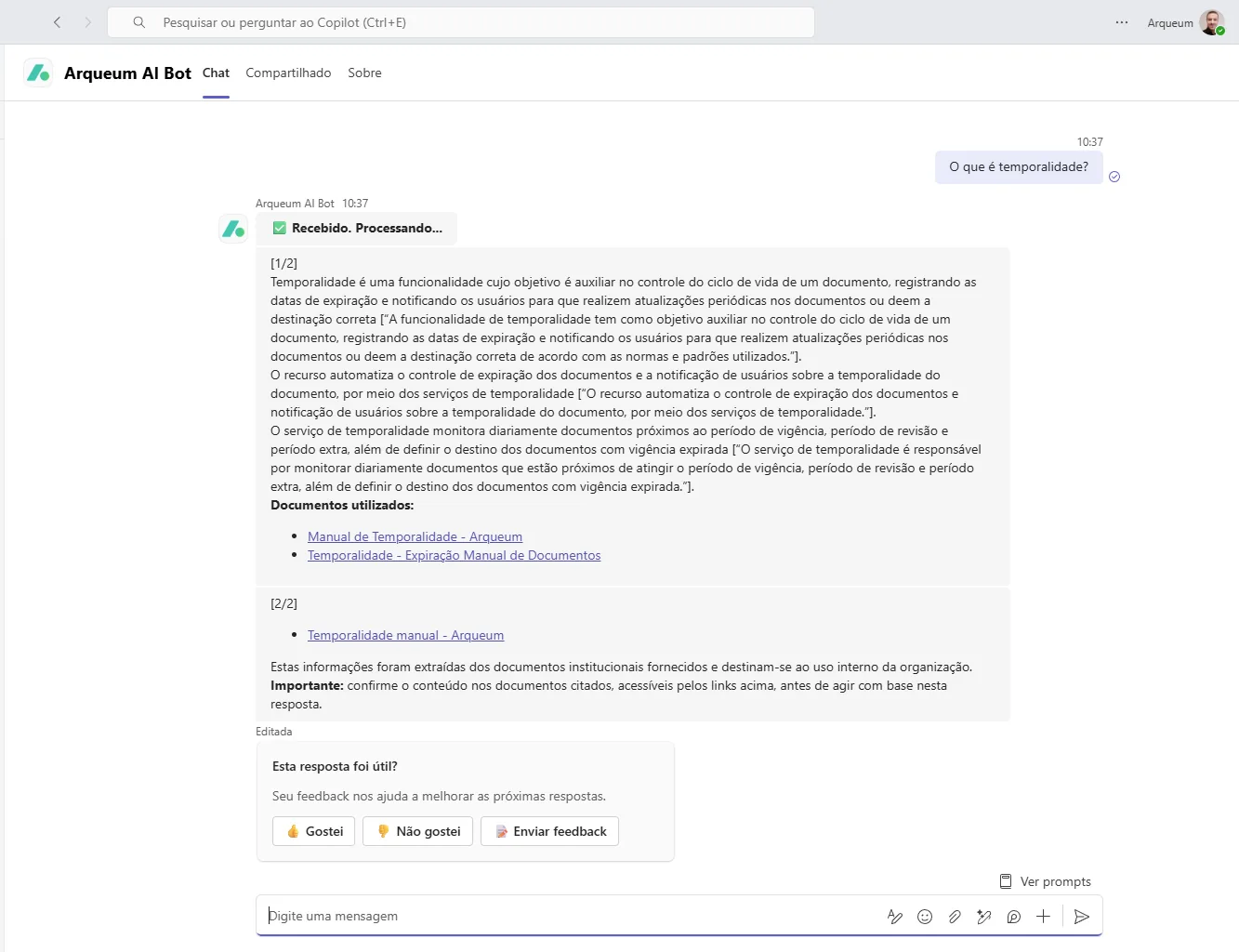Click the 'Importante:' bold label
The image size is (1239, 952).
[307, 685]
